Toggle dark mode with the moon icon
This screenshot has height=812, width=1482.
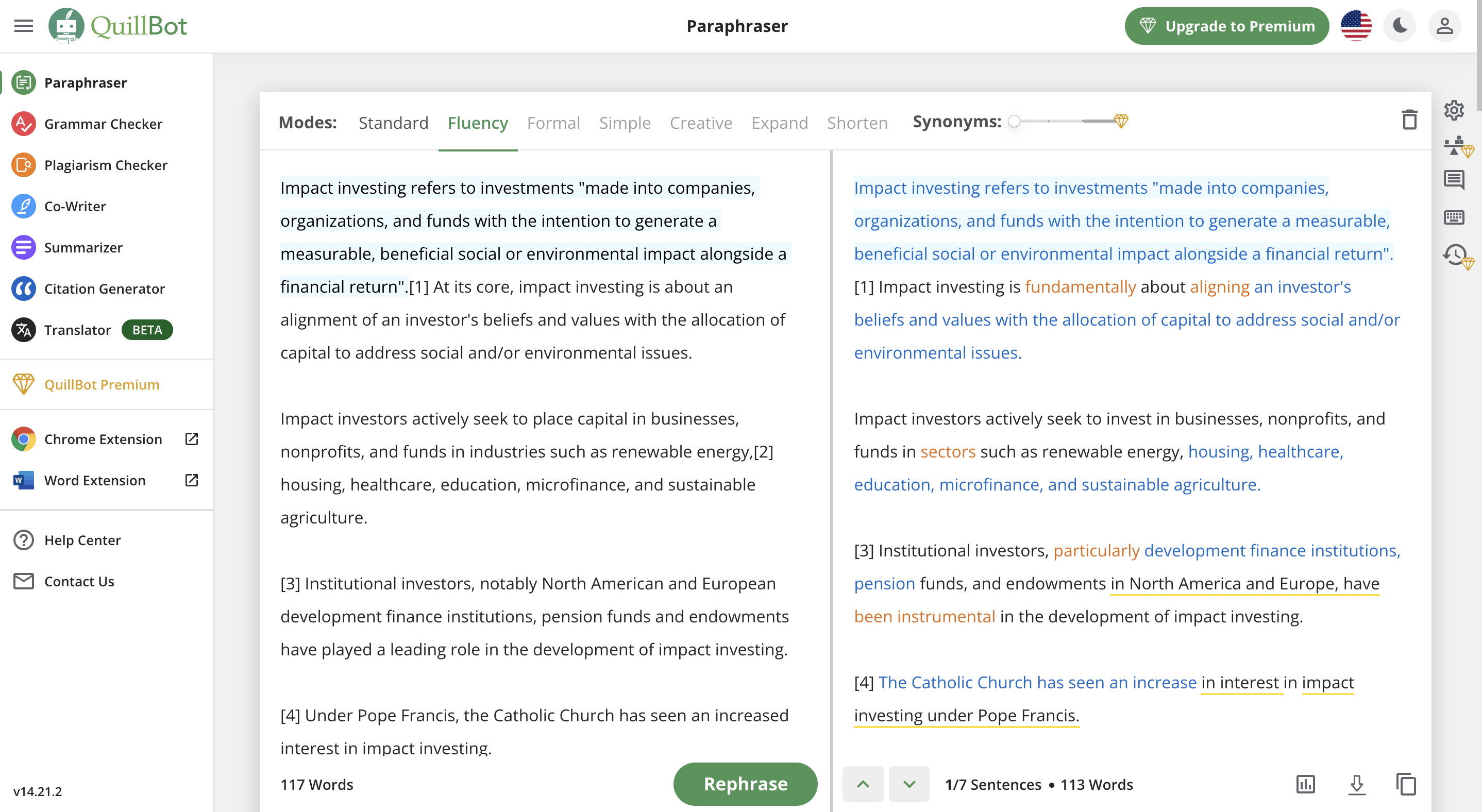click(x=1400, y=26)
